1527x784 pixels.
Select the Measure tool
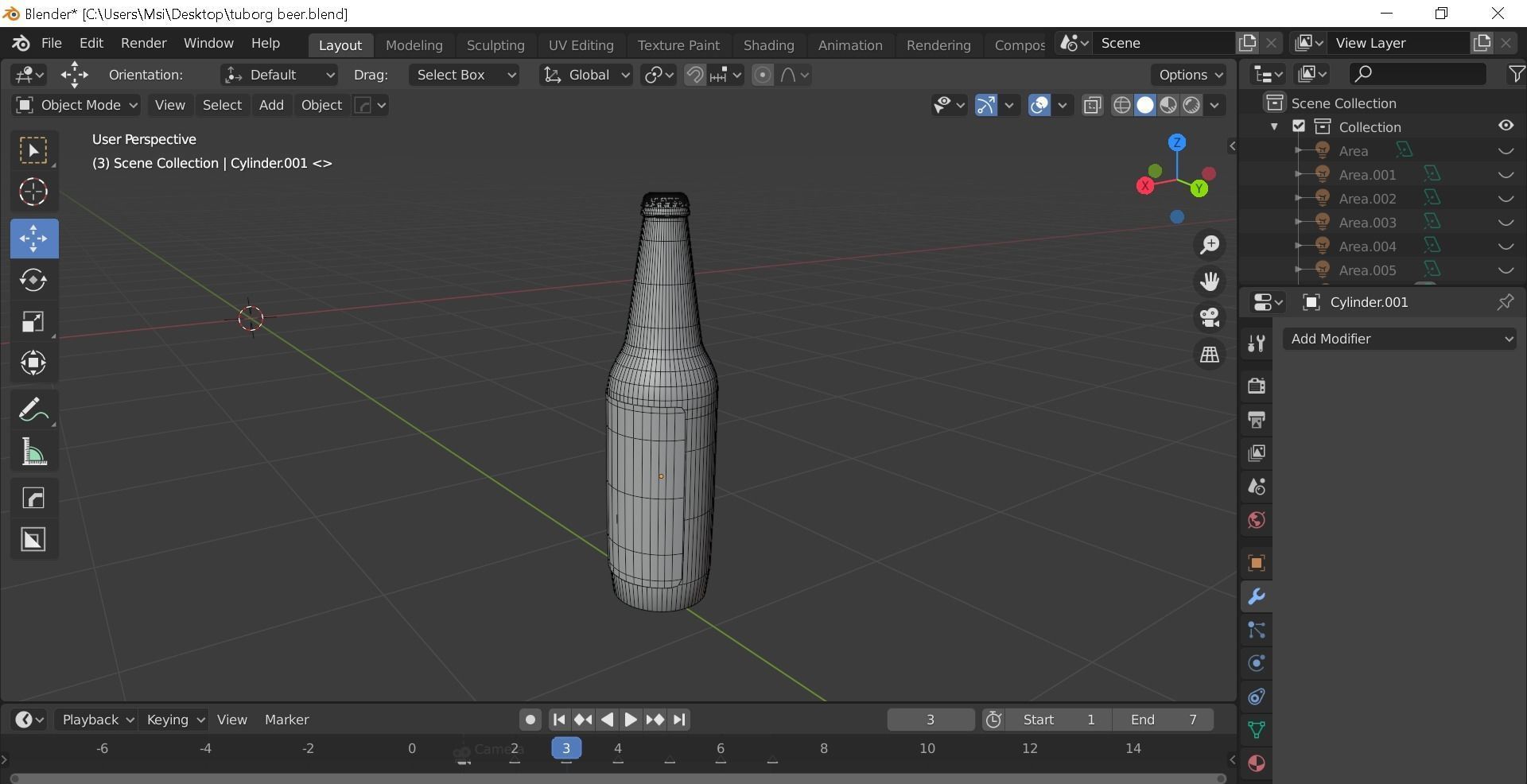33,451
